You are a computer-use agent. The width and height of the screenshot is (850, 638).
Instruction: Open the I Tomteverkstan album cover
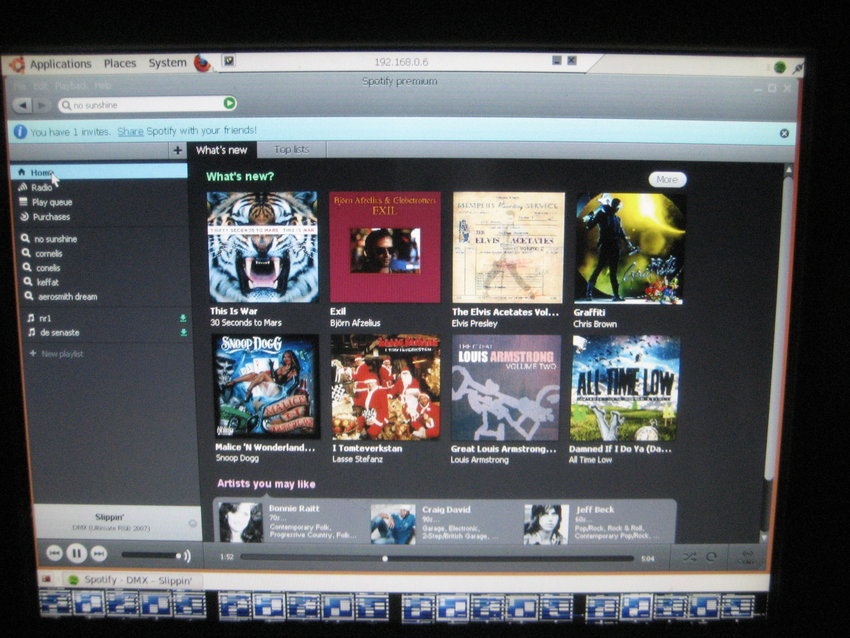(385, 387)
